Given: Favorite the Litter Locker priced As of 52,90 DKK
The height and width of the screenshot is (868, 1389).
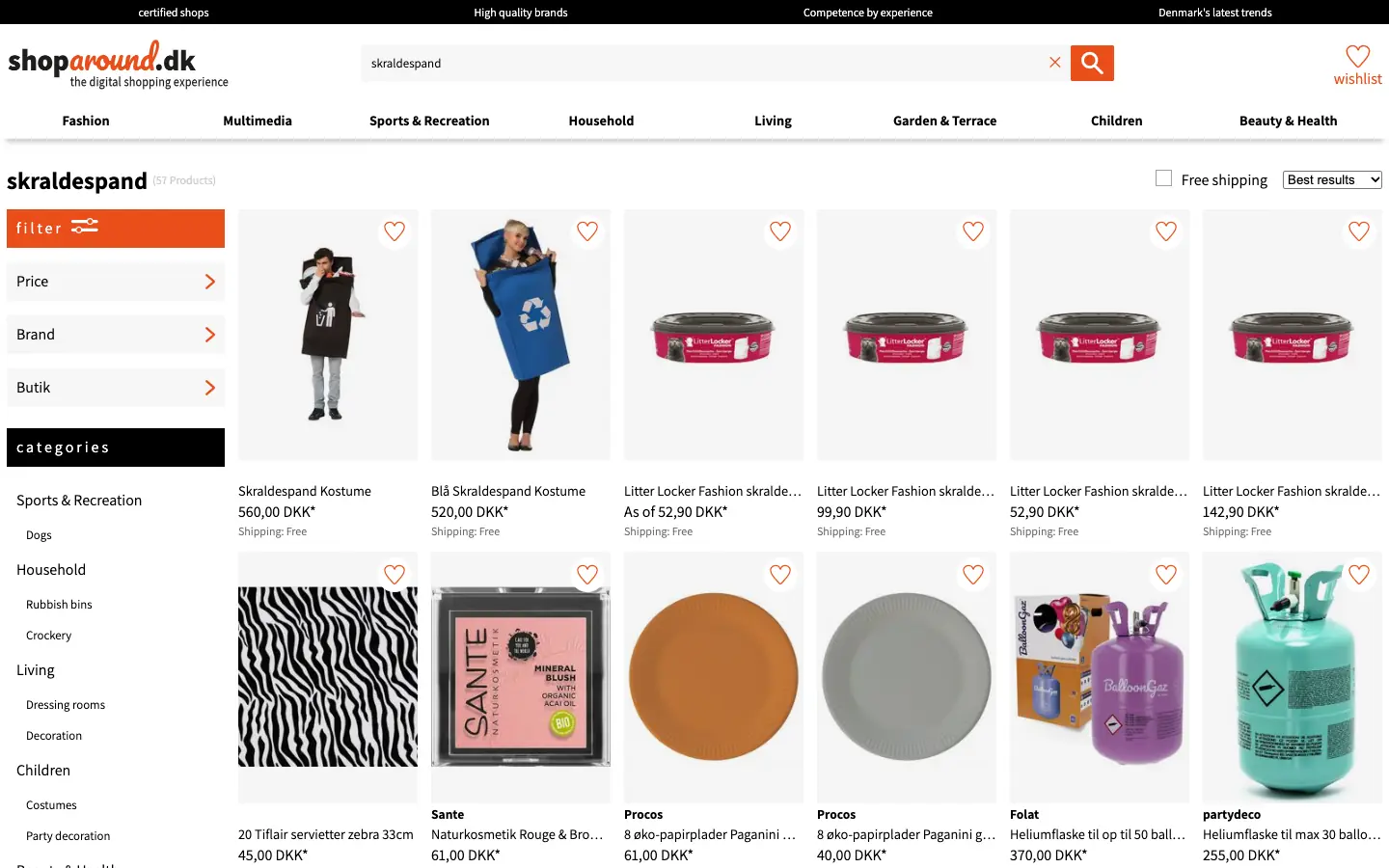Looking at the screenshot, I should (x=780, y=231).
